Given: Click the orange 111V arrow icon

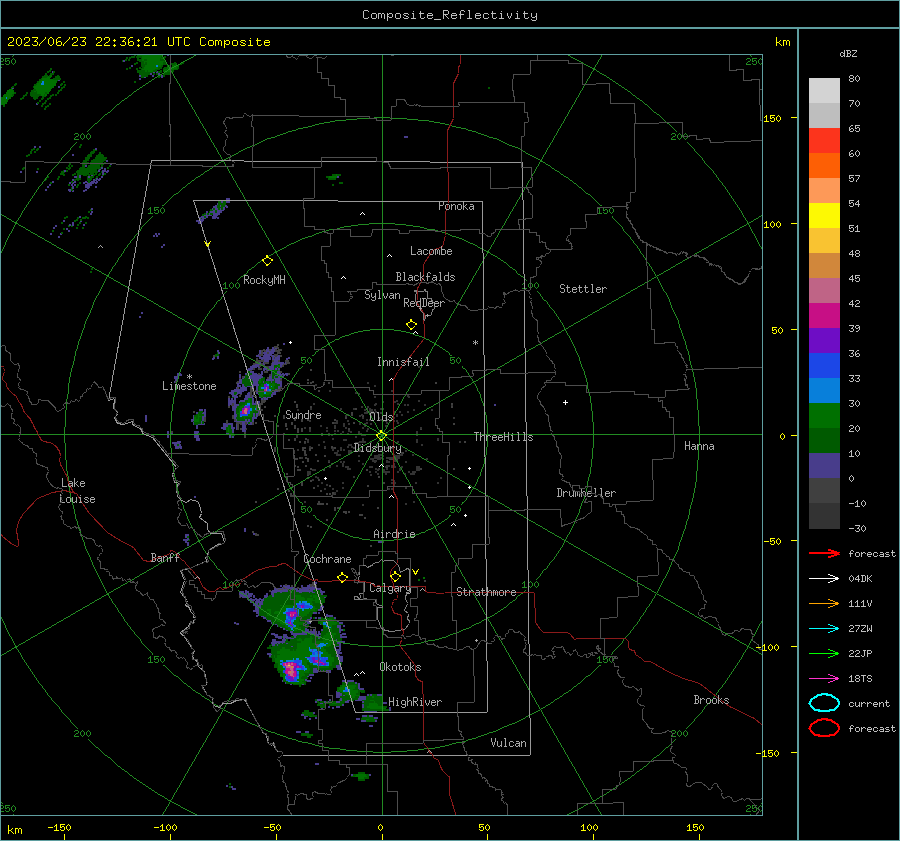Looking at the screenshot, I should tap(824, 603).
